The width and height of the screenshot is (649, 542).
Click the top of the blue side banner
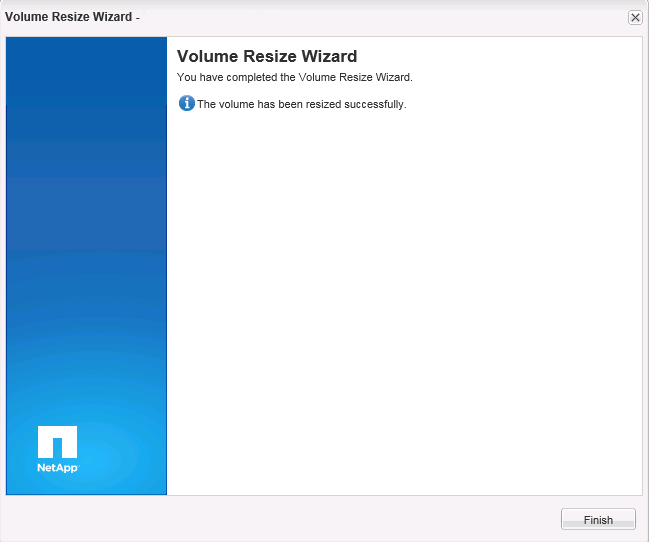pos(86,60)
